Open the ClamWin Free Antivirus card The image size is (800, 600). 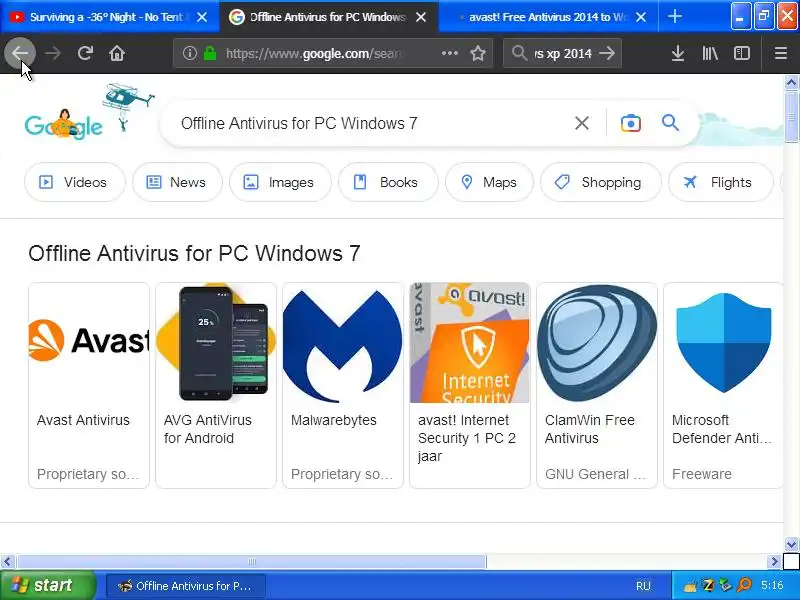597,385
